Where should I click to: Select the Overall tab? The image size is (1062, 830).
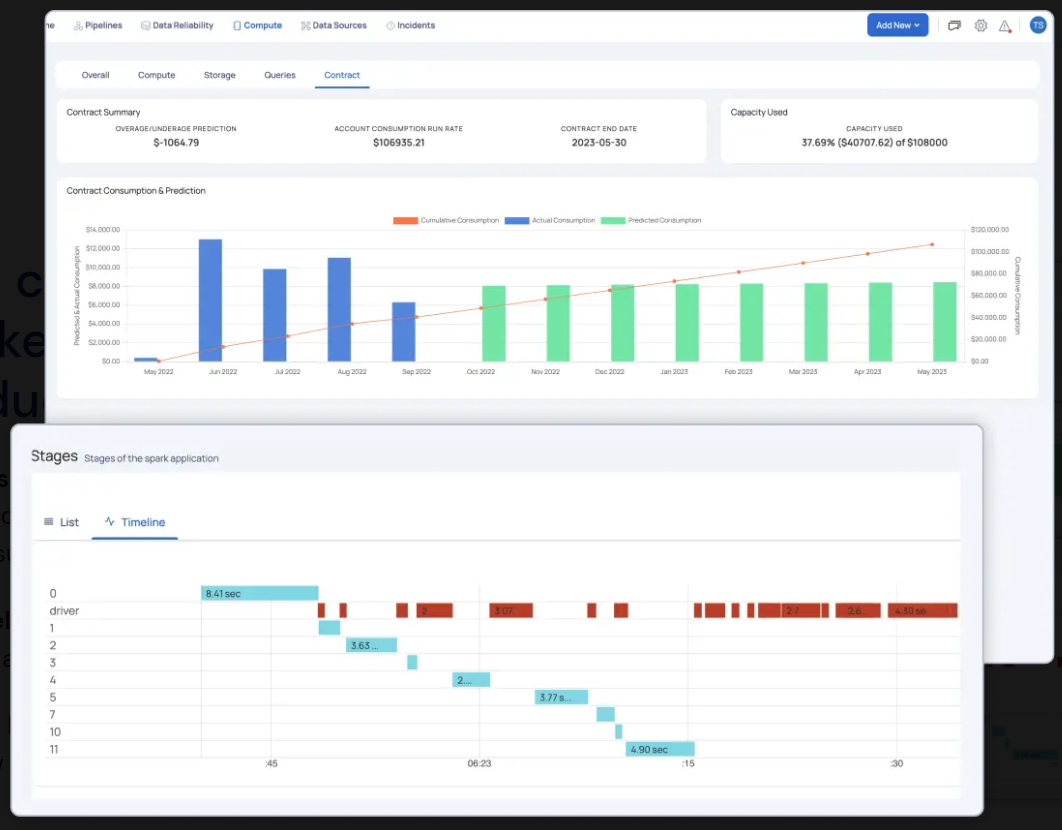[x=95, y=74]
